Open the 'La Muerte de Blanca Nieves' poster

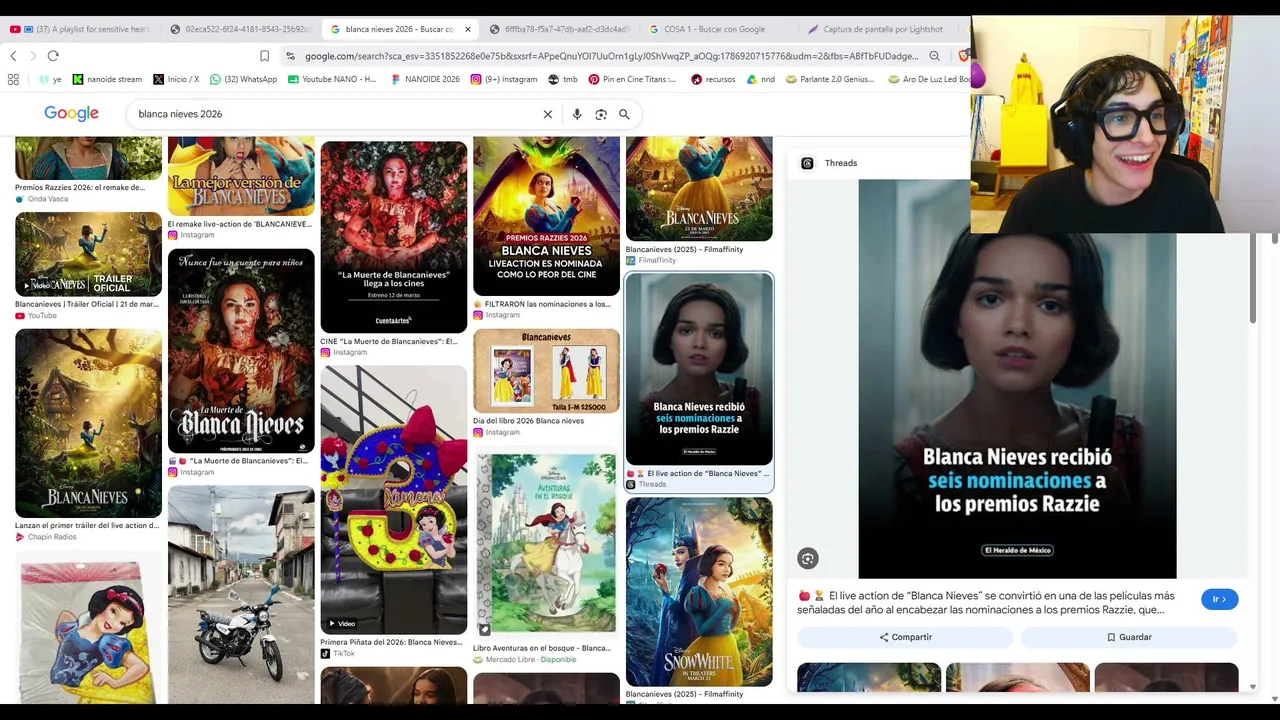(x=241, y=351)
